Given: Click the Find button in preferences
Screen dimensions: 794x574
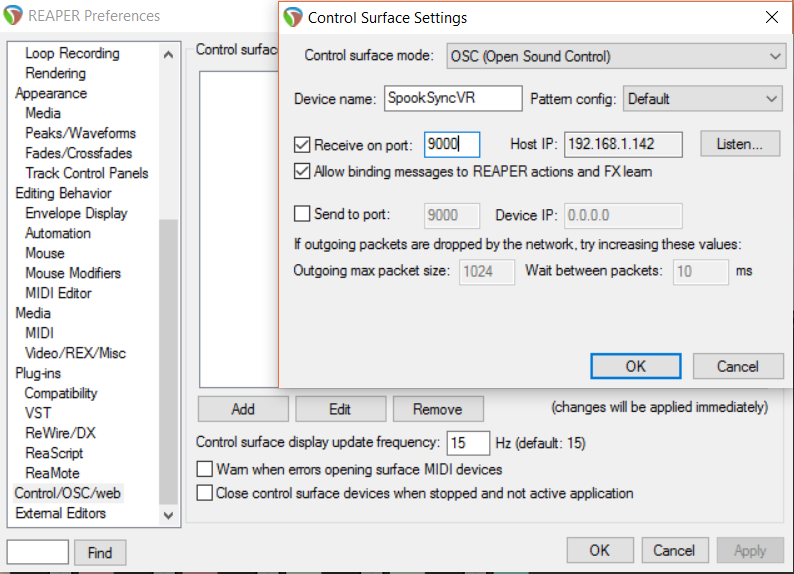Looking at the screenshot, I should (x=100, y=552).
